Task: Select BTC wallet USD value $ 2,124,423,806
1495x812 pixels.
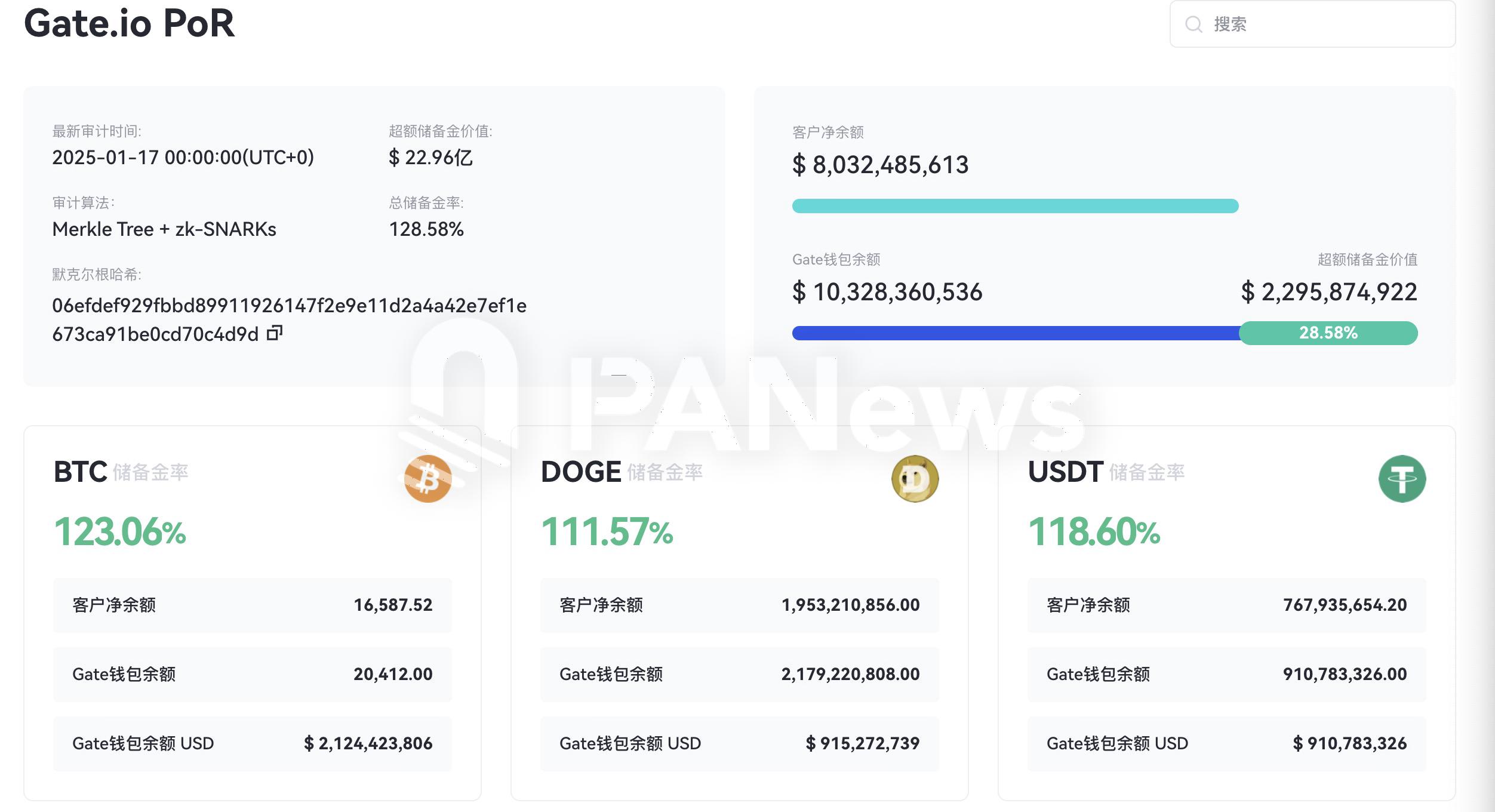Action: click(x=368, y=743)
